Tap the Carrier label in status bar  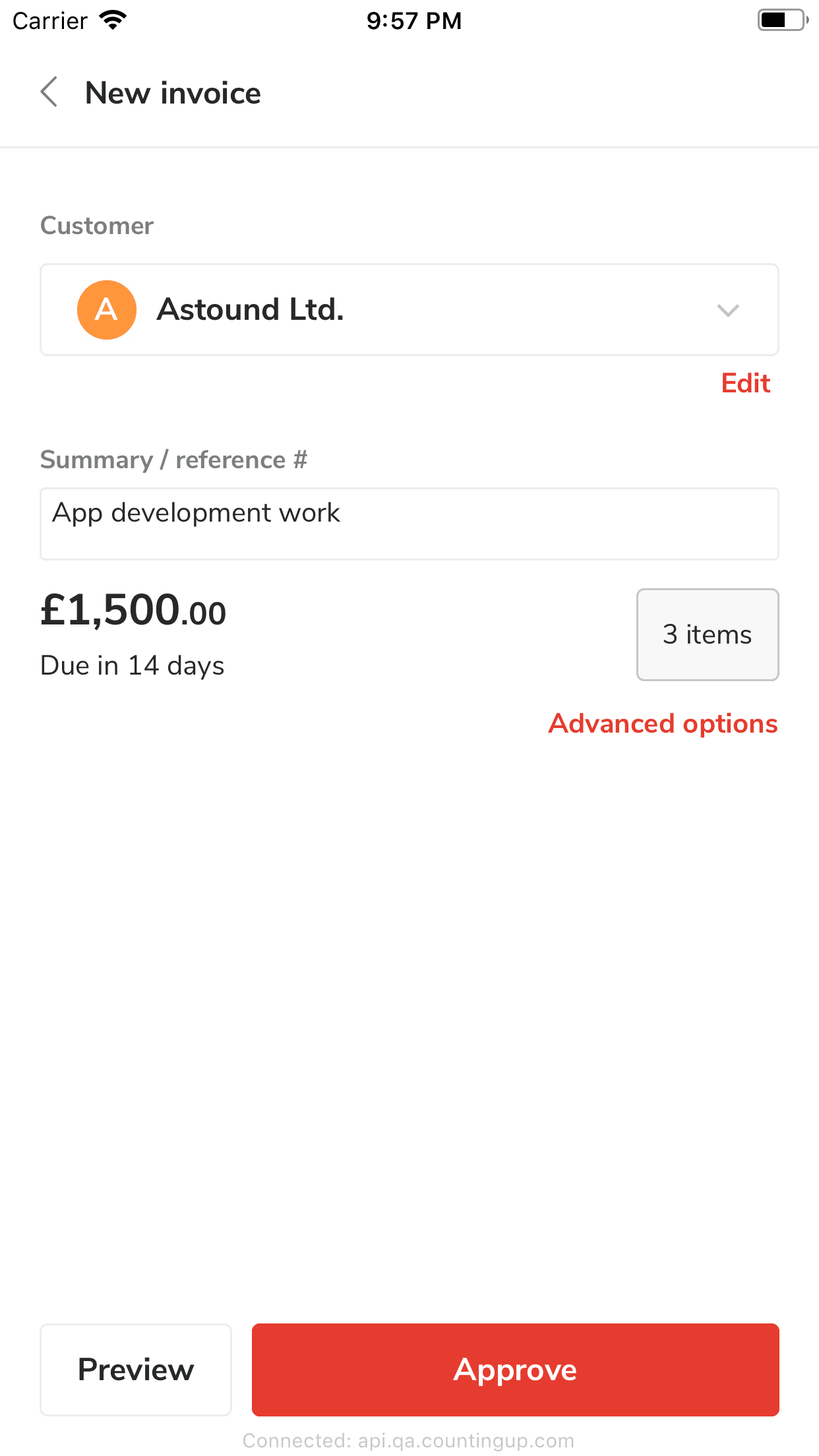50,21
